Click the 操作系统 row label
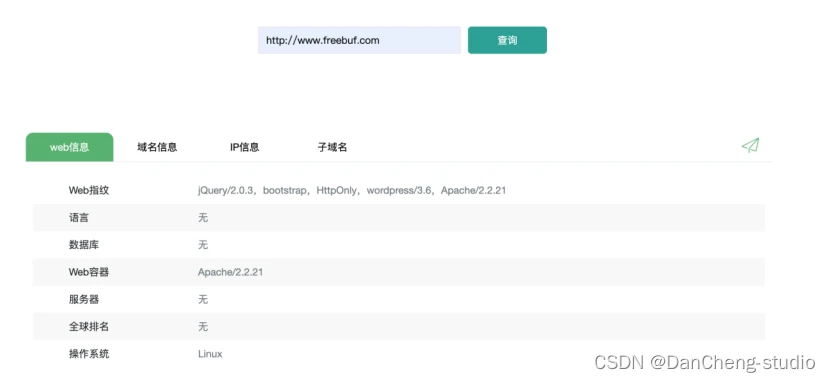 click(89, 354)
